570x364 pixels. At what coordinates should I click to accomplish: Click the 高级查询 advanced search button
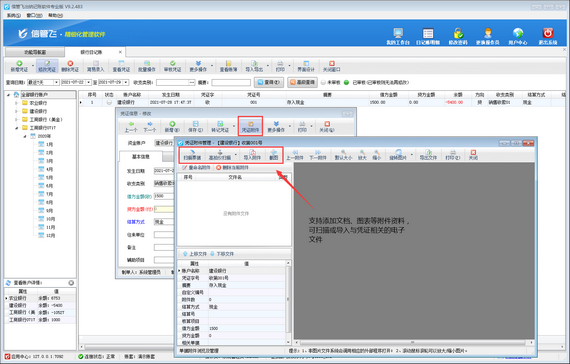pyautogui.click(x=302, y=83)
